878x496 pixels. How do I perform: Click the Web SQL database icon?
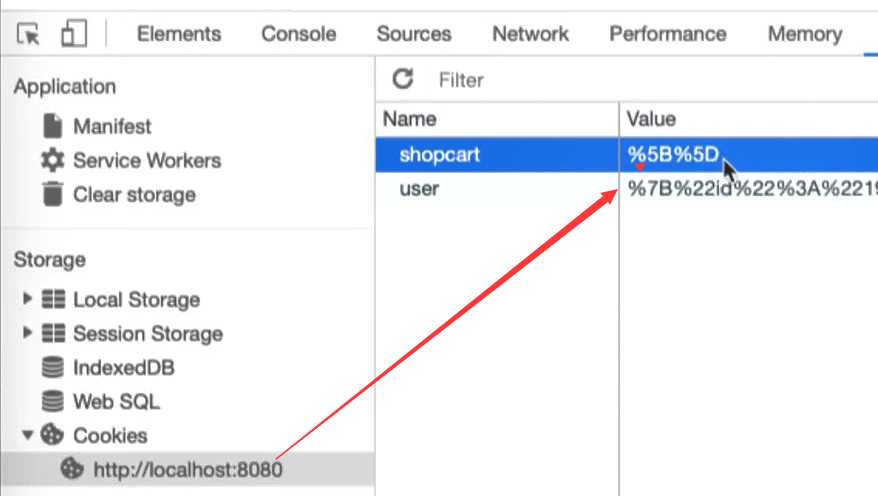coord(53,401)
